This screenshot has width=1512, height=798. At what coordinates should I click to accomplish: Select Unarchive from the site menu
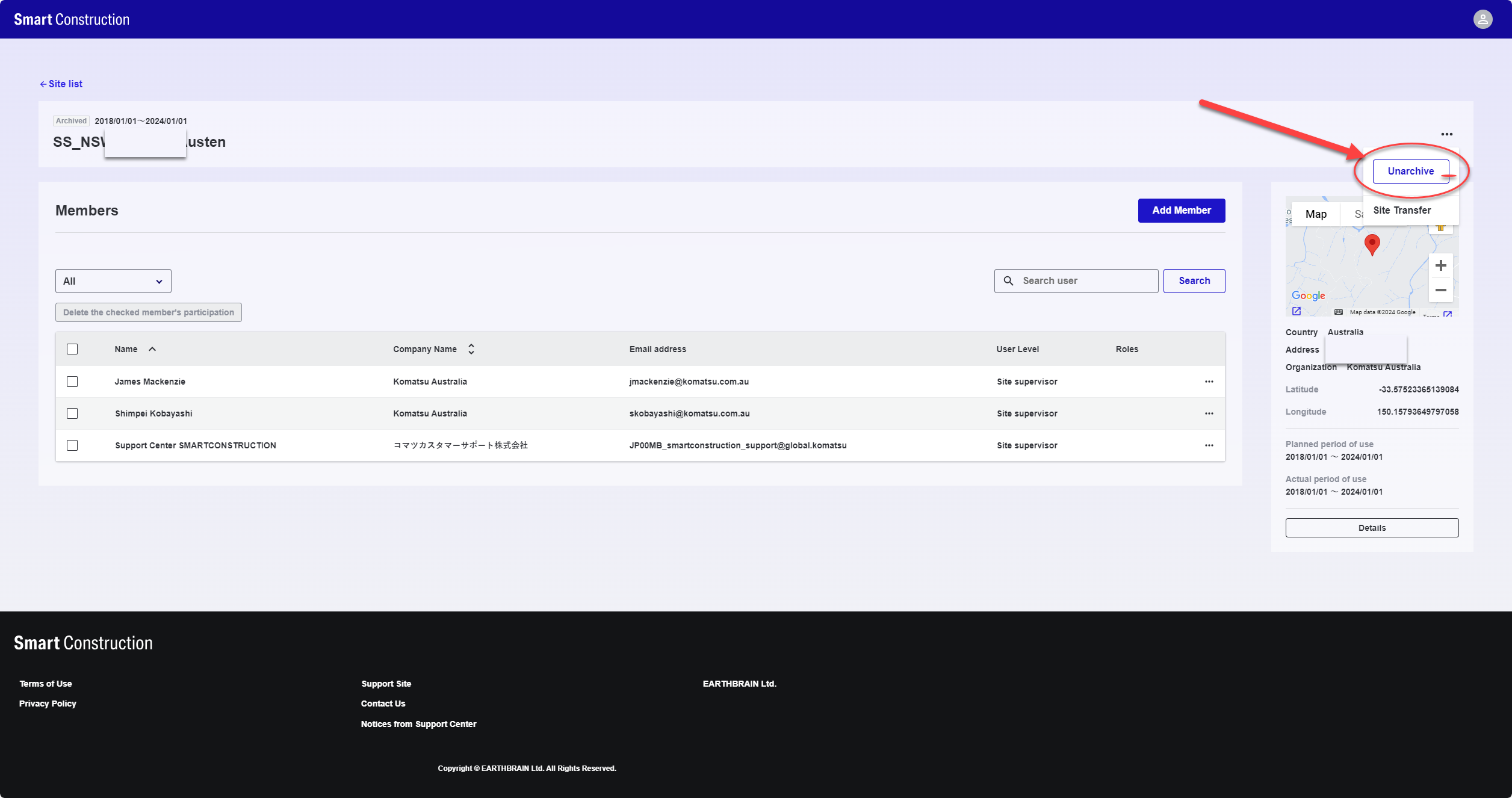click(1410, 172)
